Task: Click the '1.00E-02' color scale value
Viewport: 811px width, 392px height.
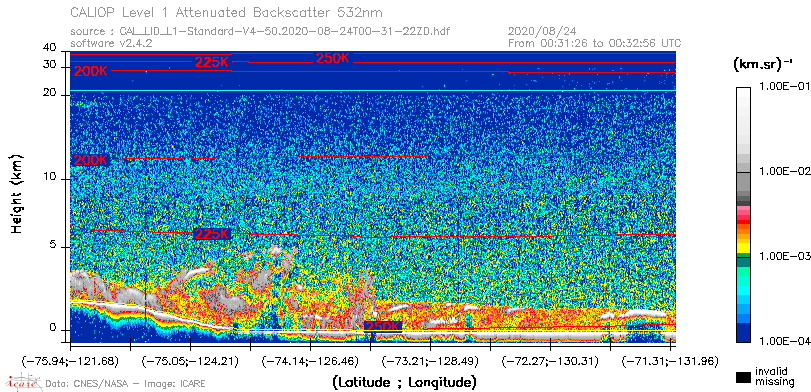Action: click(784, 172)
